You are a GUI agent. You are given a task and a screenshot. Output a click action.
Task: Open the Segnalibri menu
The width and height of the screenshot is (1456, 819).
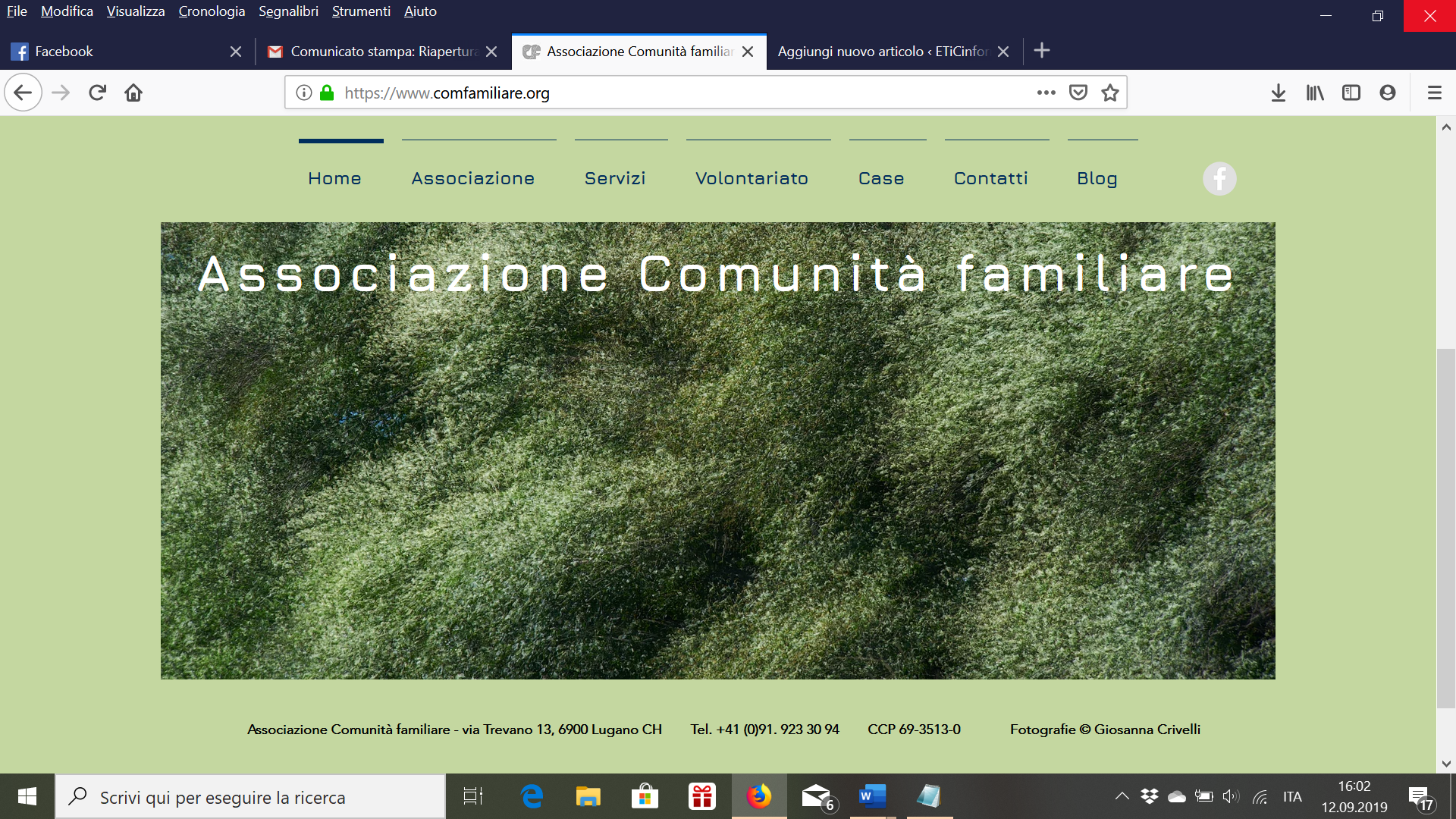[x=288, y=11]
